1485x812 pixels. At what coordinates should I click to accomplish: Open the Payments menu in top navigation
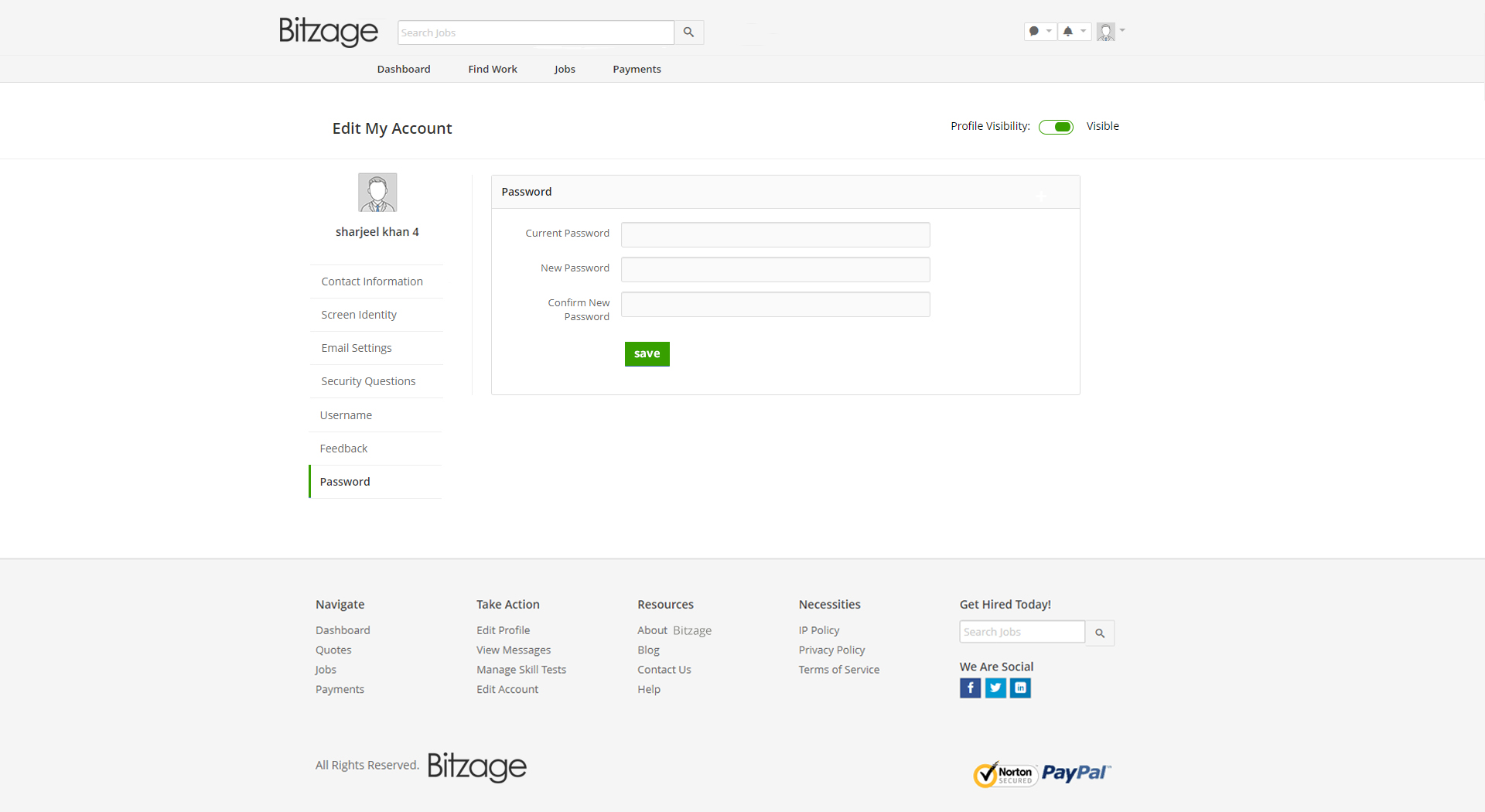[x=637, y=69]
